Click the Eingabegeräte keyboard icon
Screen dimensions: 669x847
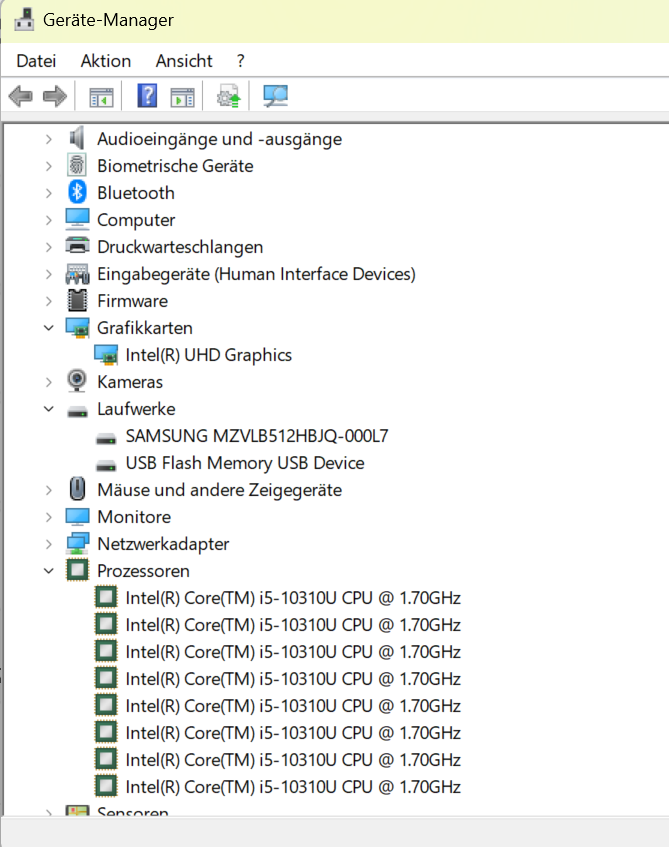pos(77,274)
